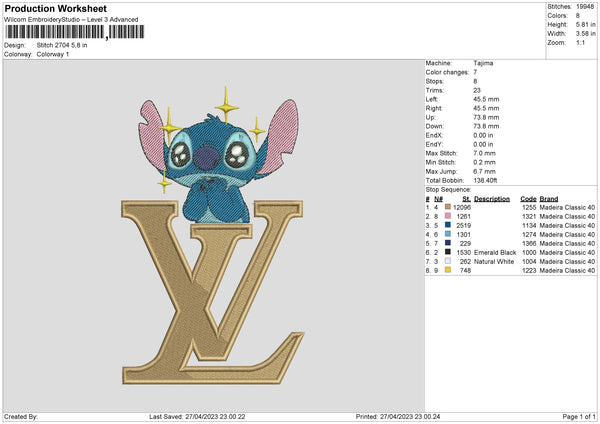The width and height of the screenshot is (600, 424).
Task: Click 'Page 1 of 1' in the footer
Action: (x=579, y=416)
